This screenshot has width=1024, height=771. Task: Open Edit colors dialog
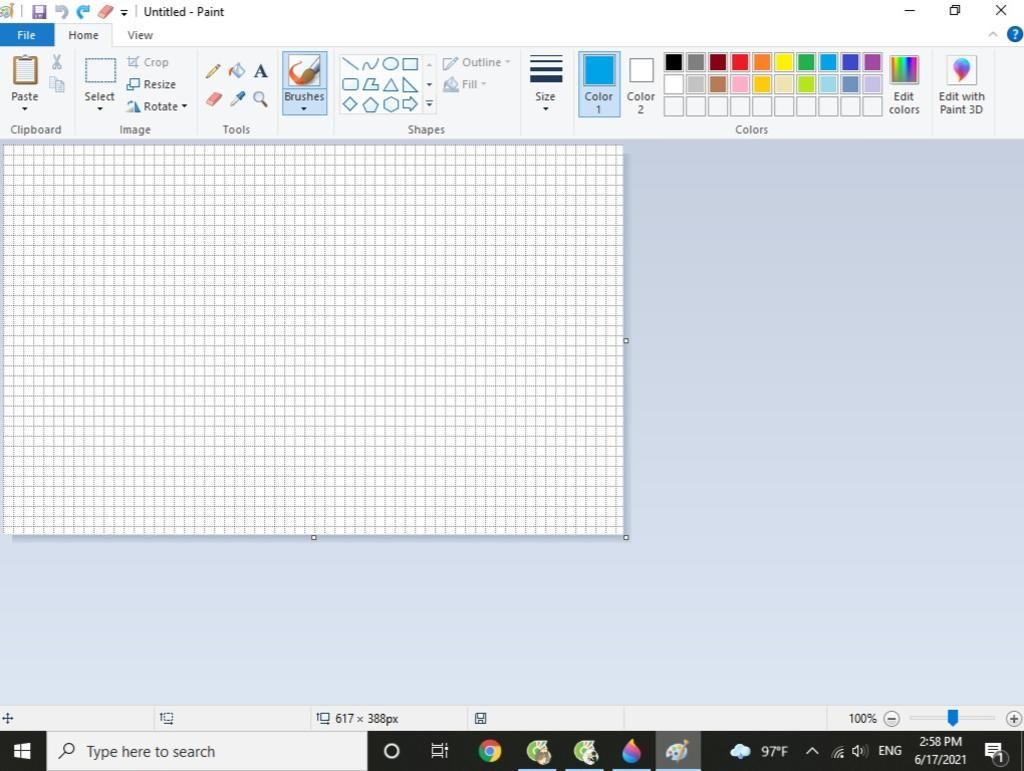pos(904,86)
